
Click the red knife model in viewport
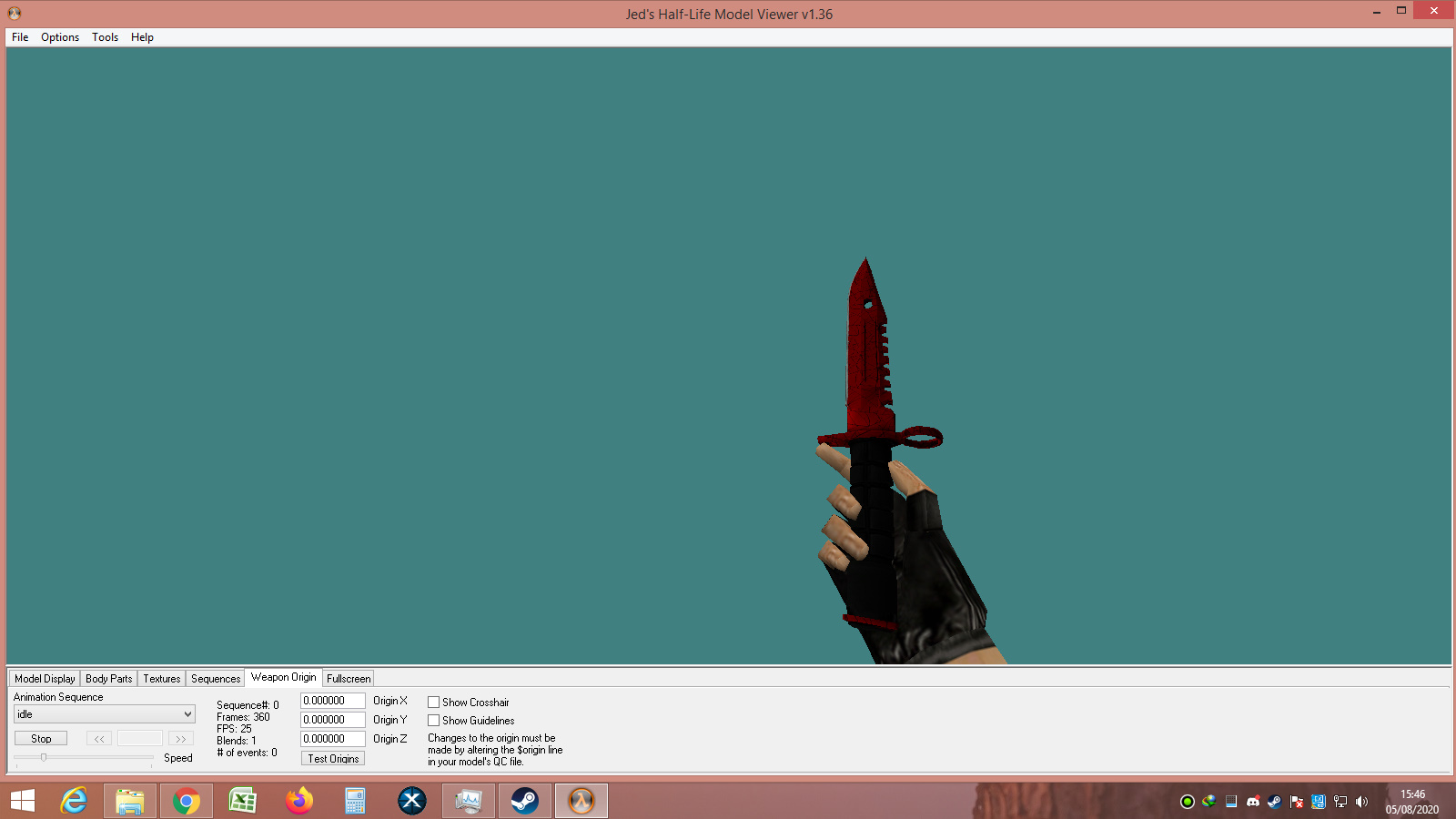point(869,364)
